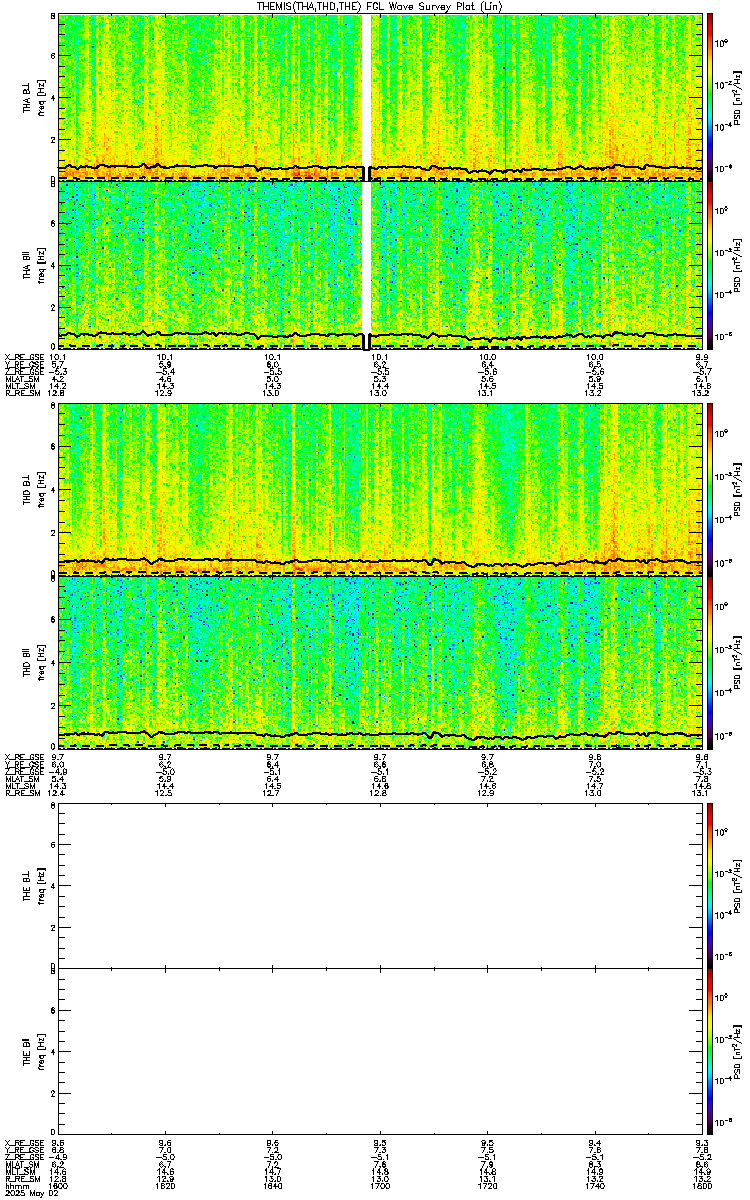Click the PSD units label beside THA B-perpendicular color bar
Screen dimensions: 750x1200
[740, 97]
